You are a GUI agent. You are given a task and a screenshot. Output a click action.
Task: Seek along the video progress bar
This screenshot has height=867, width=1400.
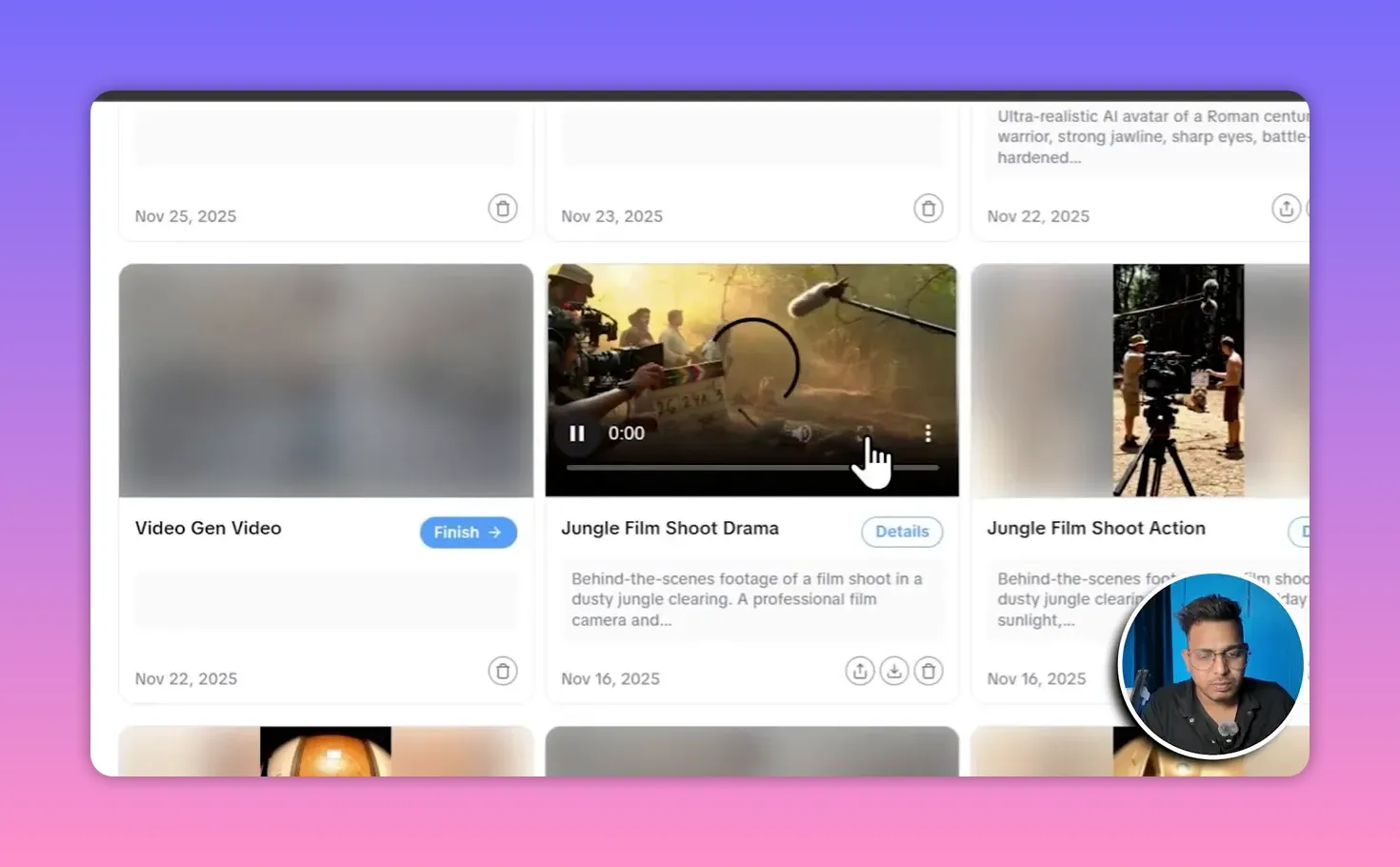[752, 469]
